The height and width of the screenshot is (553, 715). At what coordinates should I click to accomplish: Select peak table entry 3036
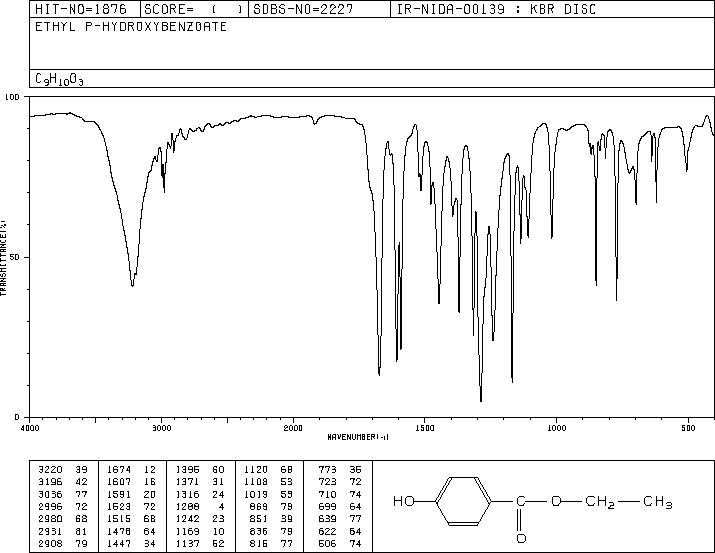(x=50, y=494)
